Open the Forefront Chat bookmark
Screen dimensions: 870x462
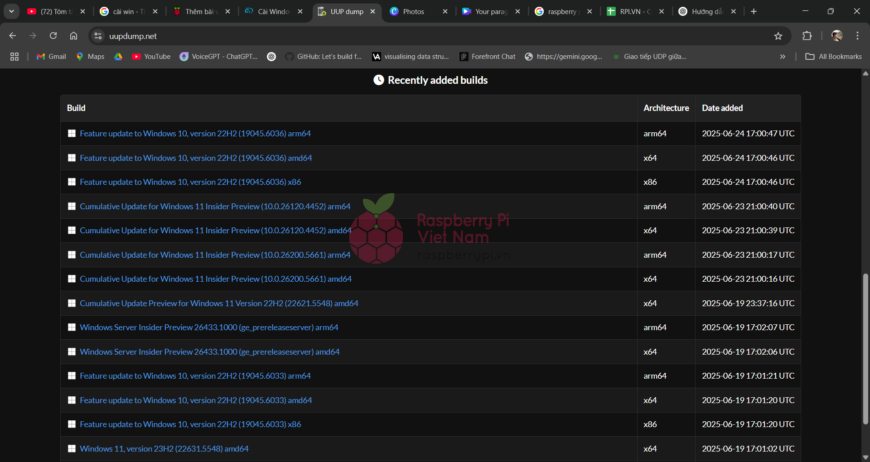click(x=488, y=57)
